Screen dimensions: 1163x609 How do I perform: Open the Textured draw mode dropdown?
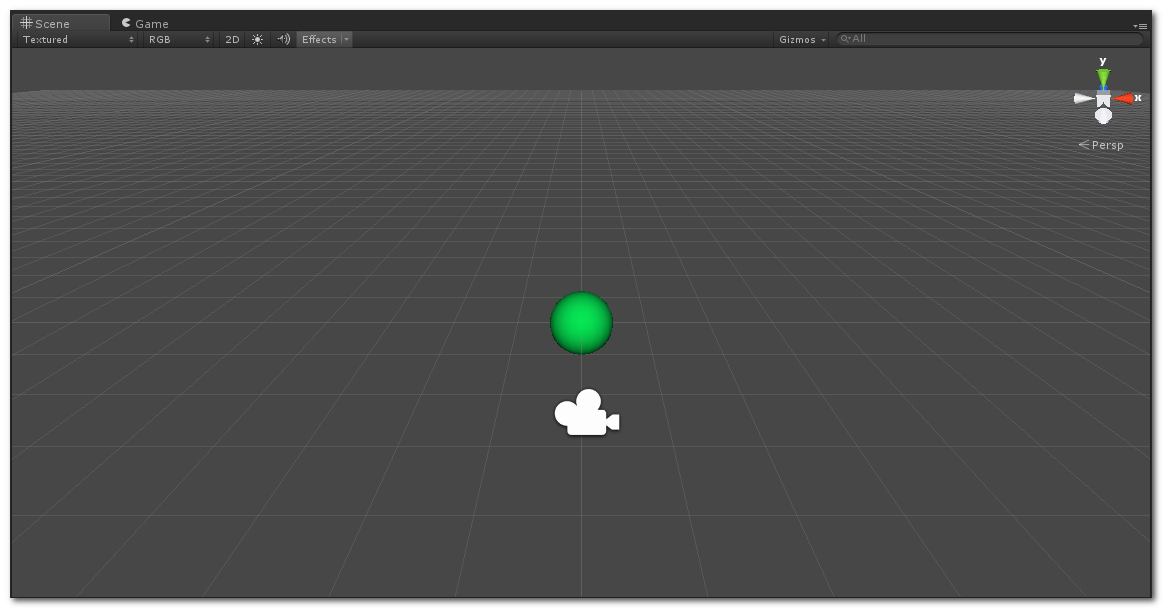click(78, 39)
